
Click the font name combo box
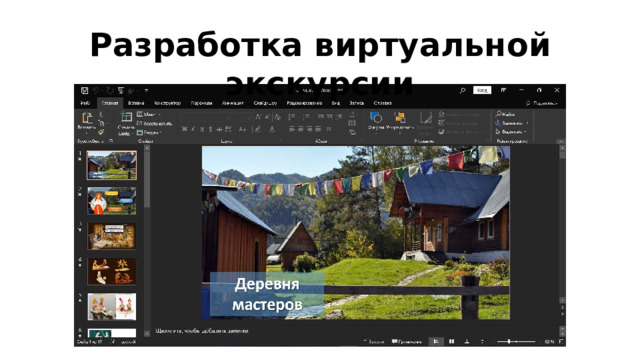pyautogui.click(x=207, y=117)
